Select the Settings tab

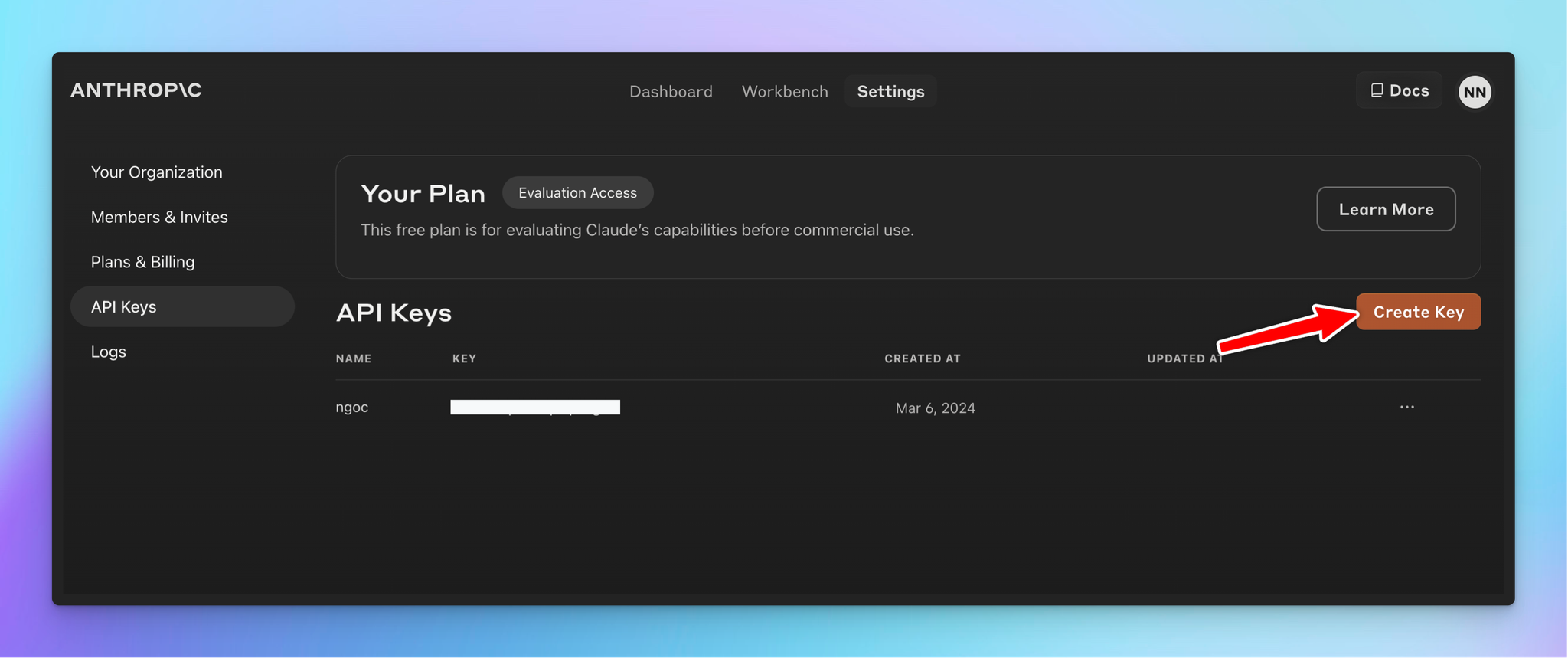click(x=890, y=91)
